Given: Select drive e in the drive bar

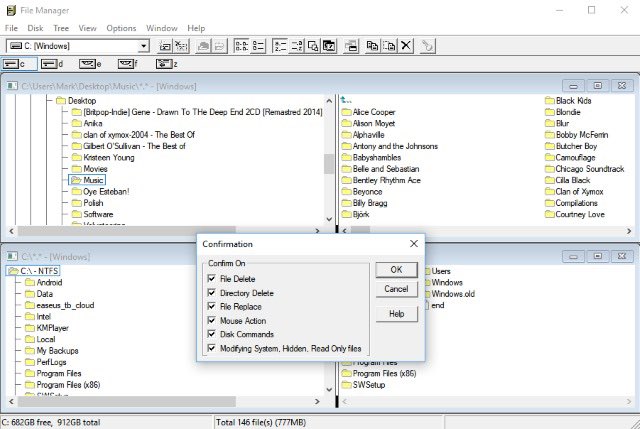Looking at the screenshot, I should pyautogui.click(x=90, y=64).
